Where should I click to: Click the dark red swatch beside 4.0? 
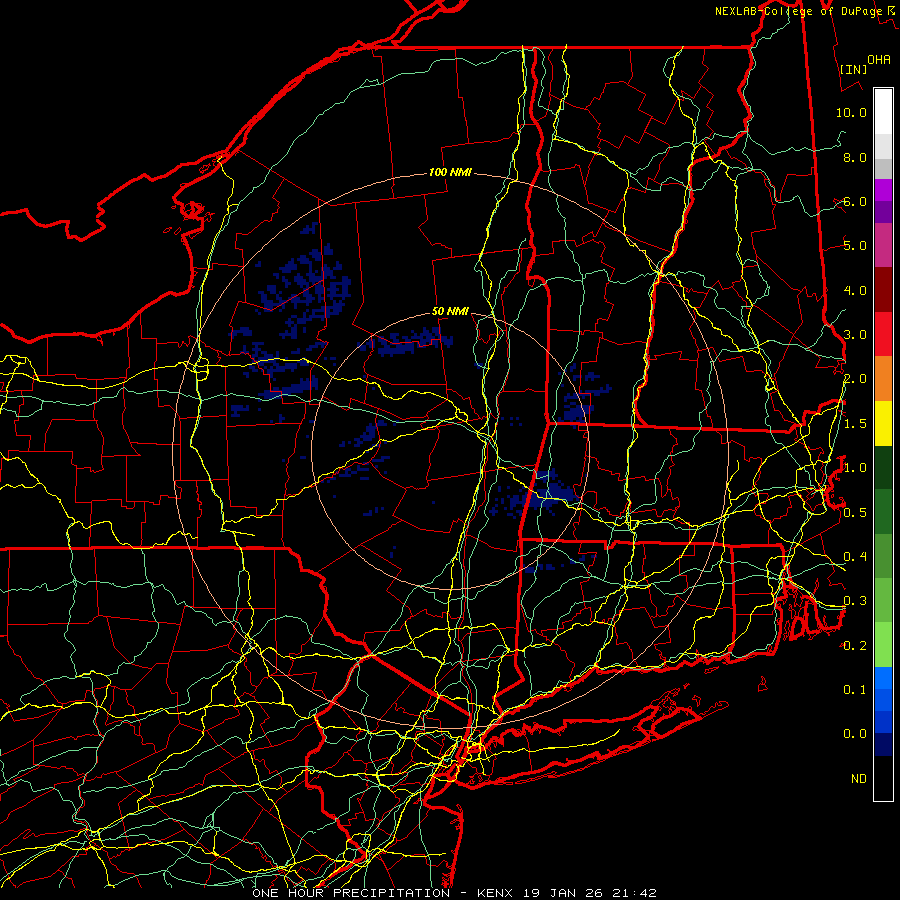click(x=883, y=290)
